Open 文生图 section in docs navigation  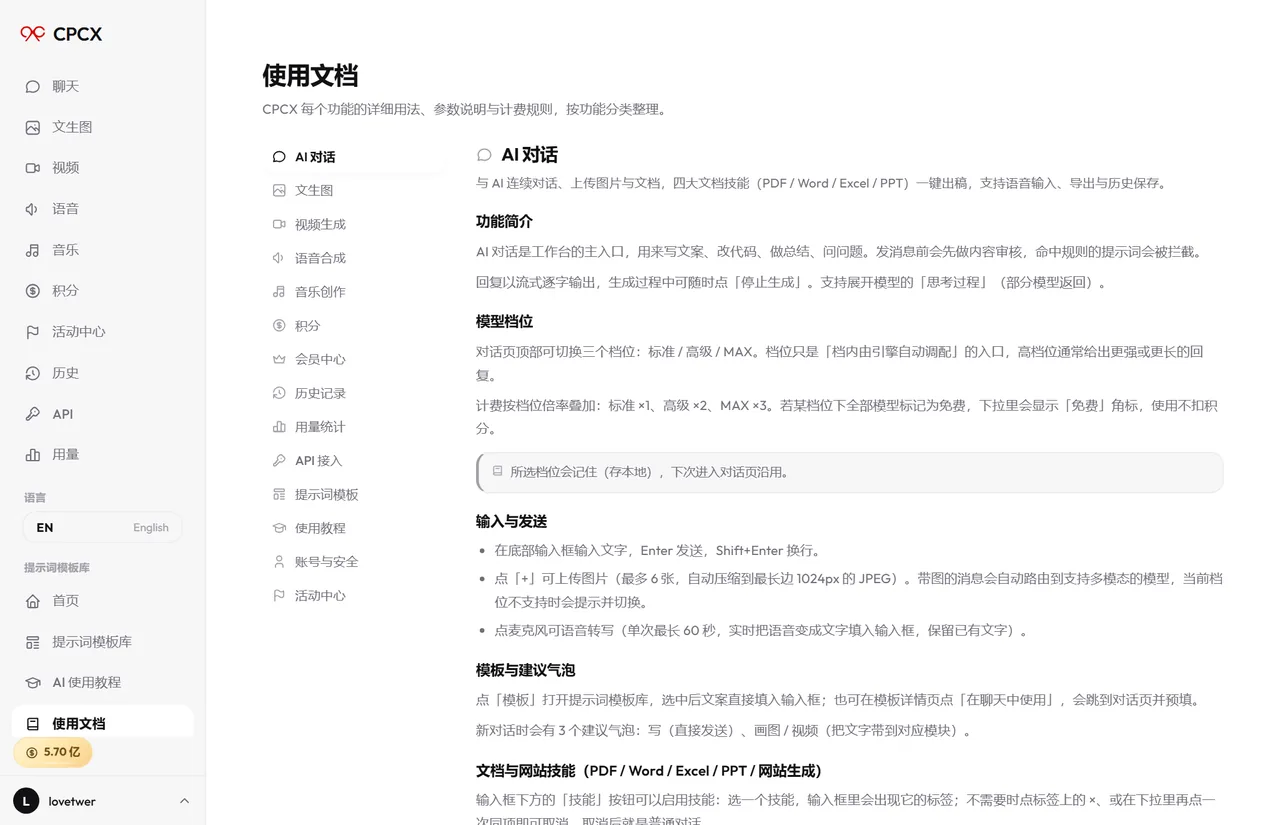pos(355,190)
